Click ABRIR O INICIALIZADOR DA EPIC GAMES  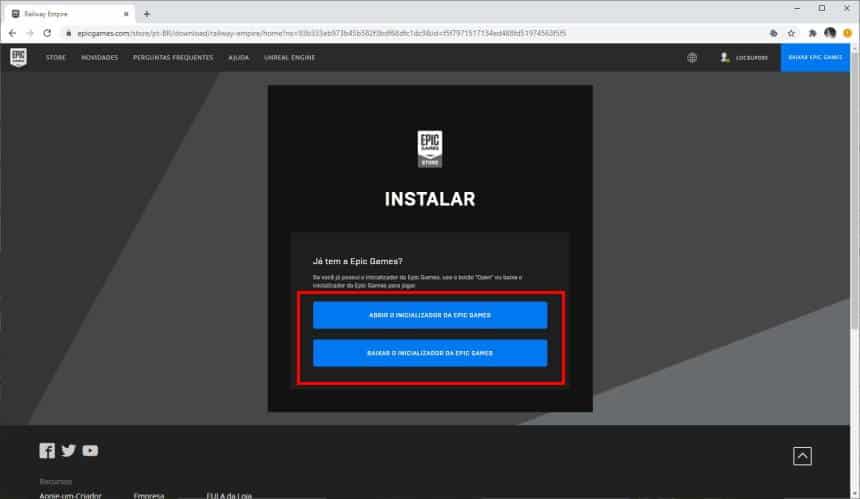click(x=430, y=315)
